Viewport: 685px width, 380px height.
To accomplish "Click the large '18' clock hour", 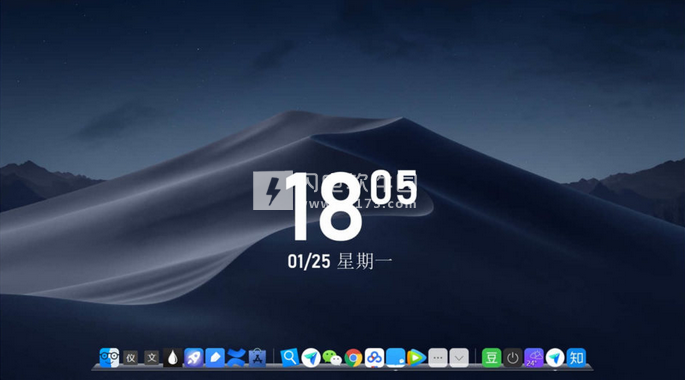I will click(324, 207).
